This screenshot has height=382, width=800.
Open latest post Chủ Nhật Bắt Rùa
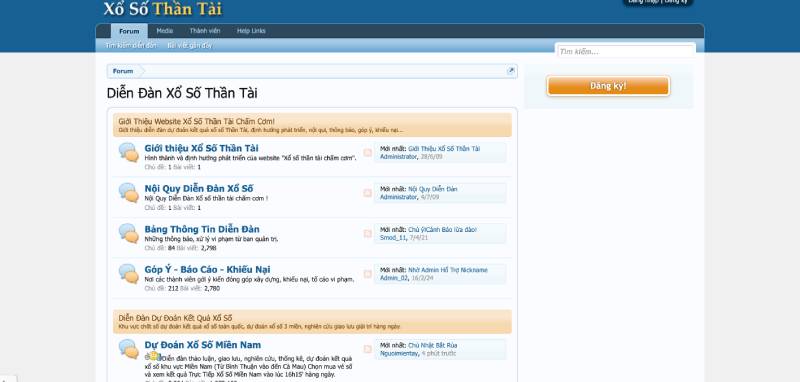point(433,345)
